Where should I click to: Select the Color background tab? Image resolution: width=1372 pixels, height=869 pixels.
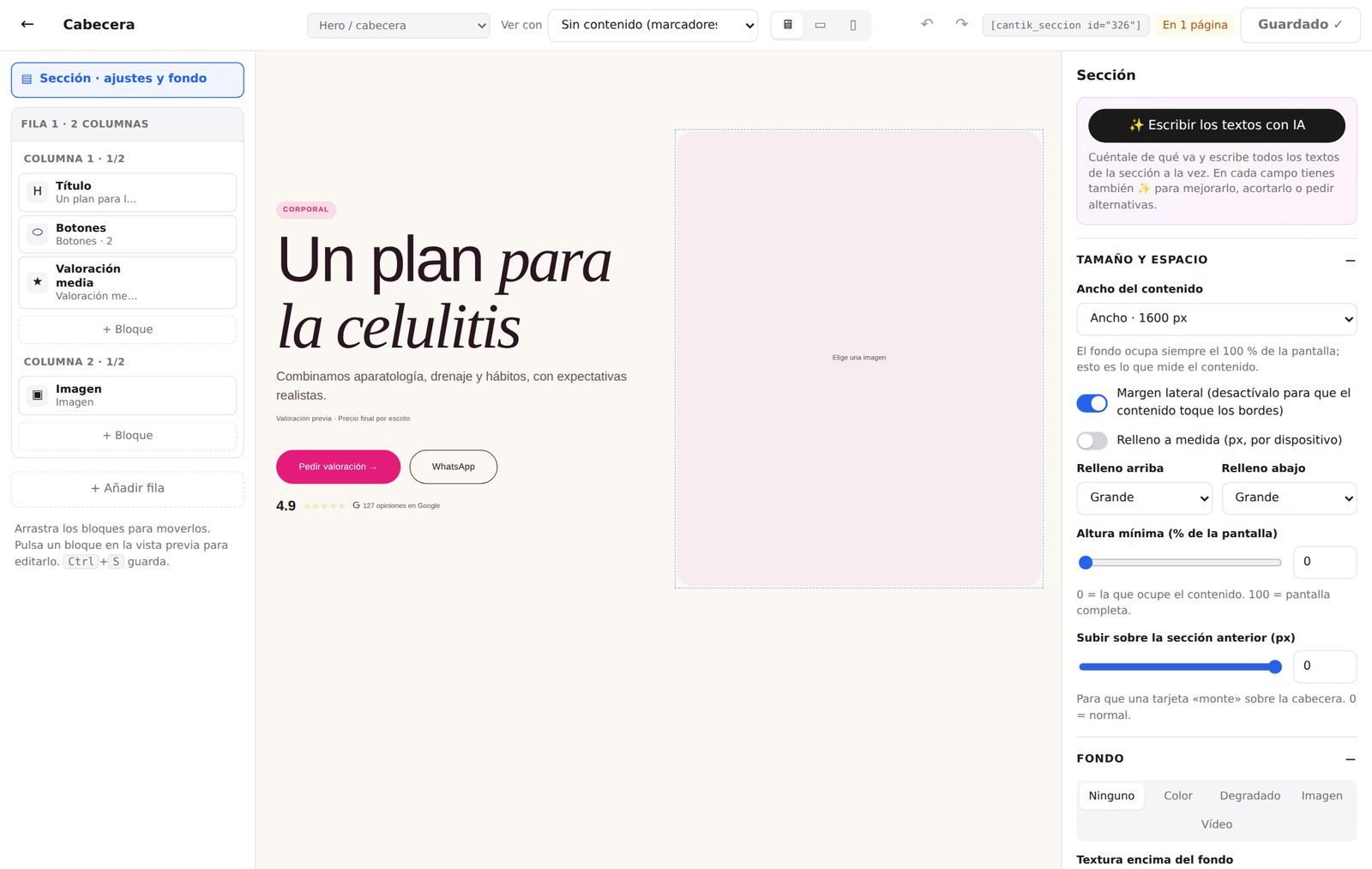(x=1178, y=796)
